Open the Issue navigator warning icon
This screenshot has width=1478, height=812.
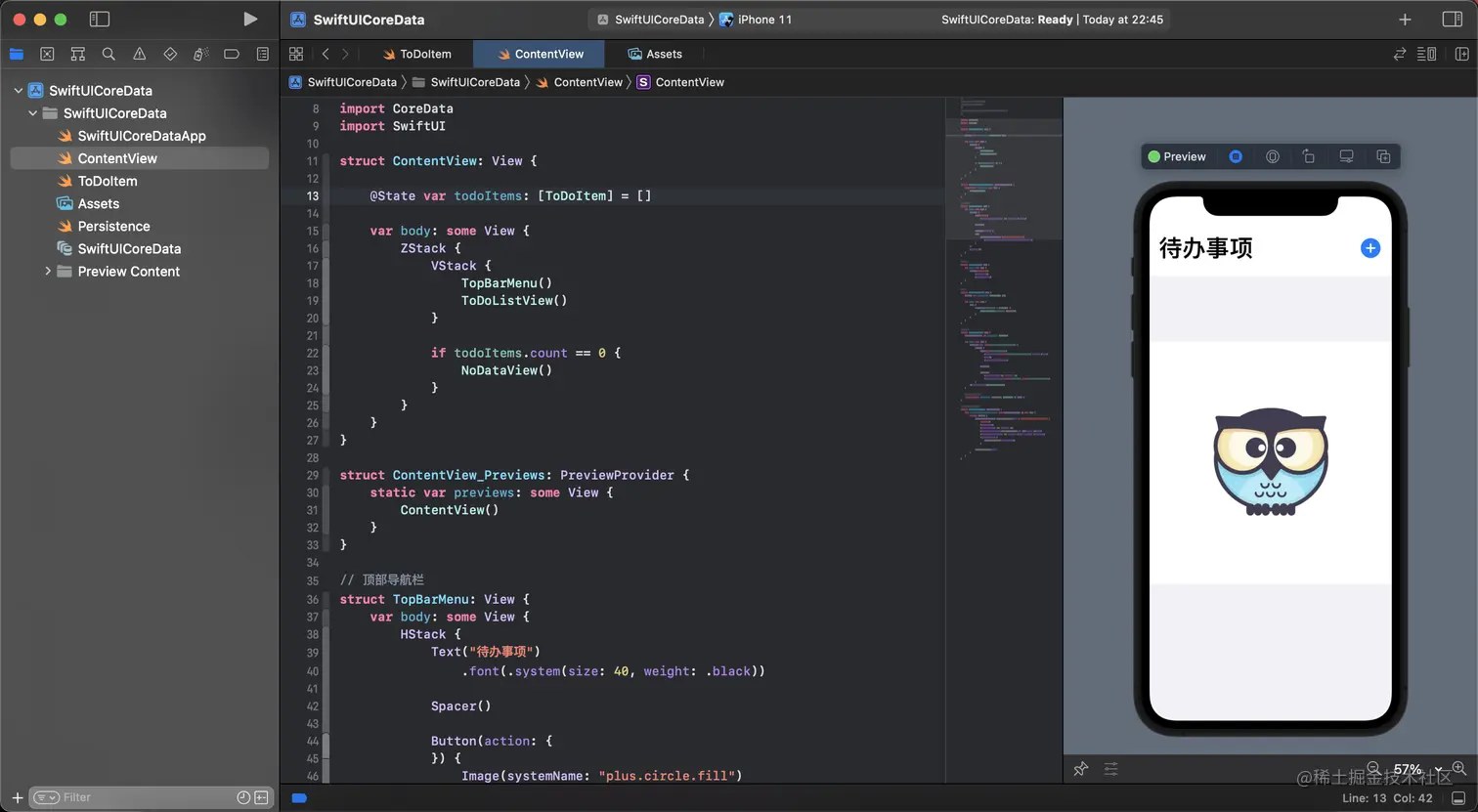pos(140,54)
